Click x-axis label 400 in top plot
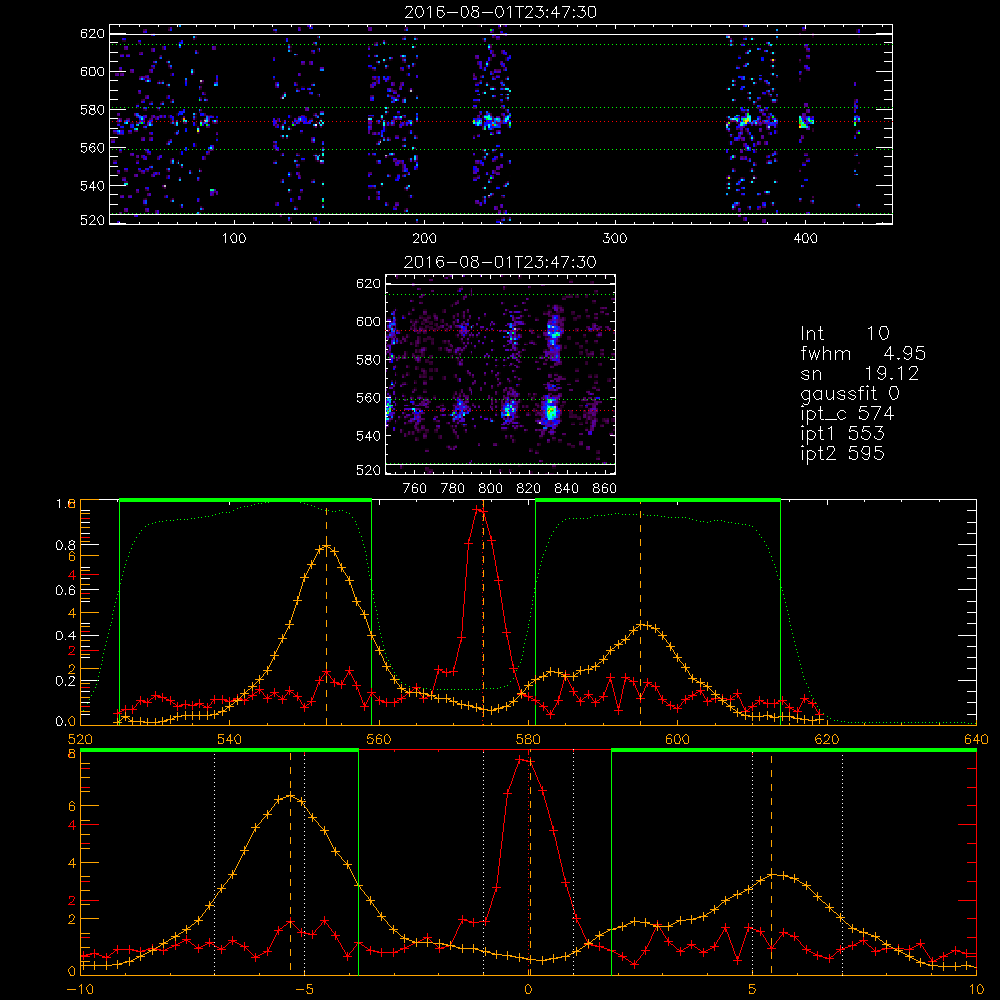Viewport: 1000px width, 1000px height. tap(805, 239)
